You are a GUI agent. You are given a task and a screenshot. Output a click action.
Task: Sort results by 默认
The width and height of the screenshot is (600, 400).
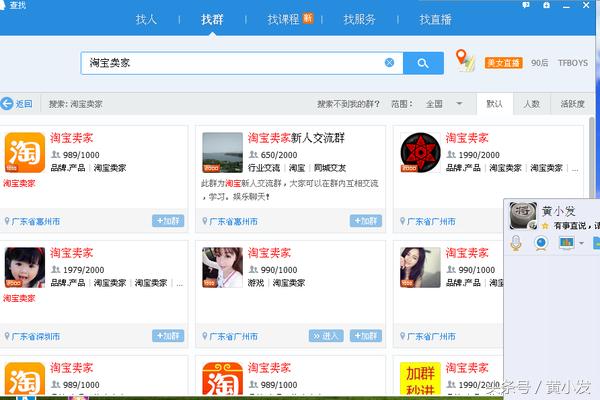click(494, 104)
